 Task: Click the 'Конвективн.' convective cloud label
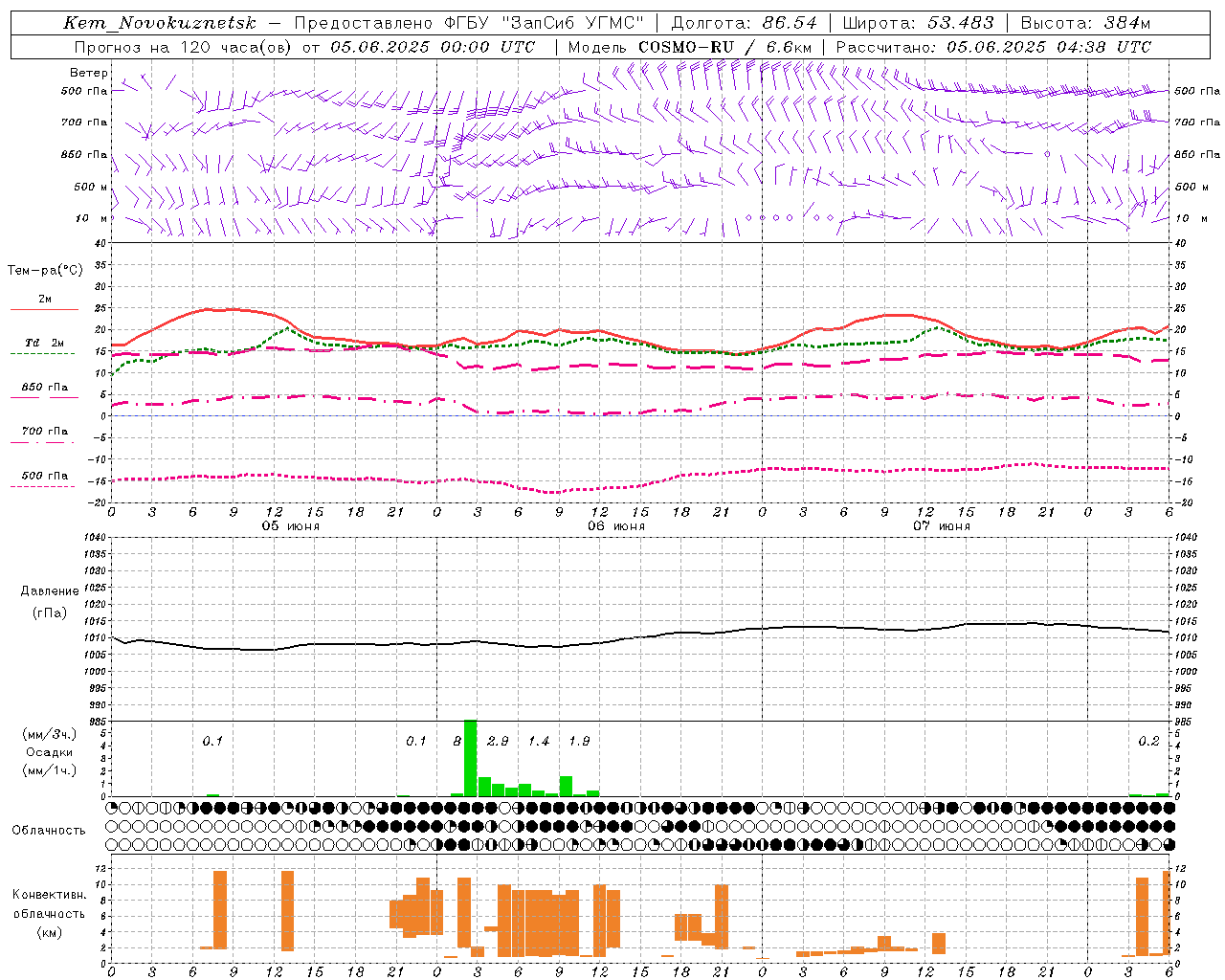click(50, 895)
